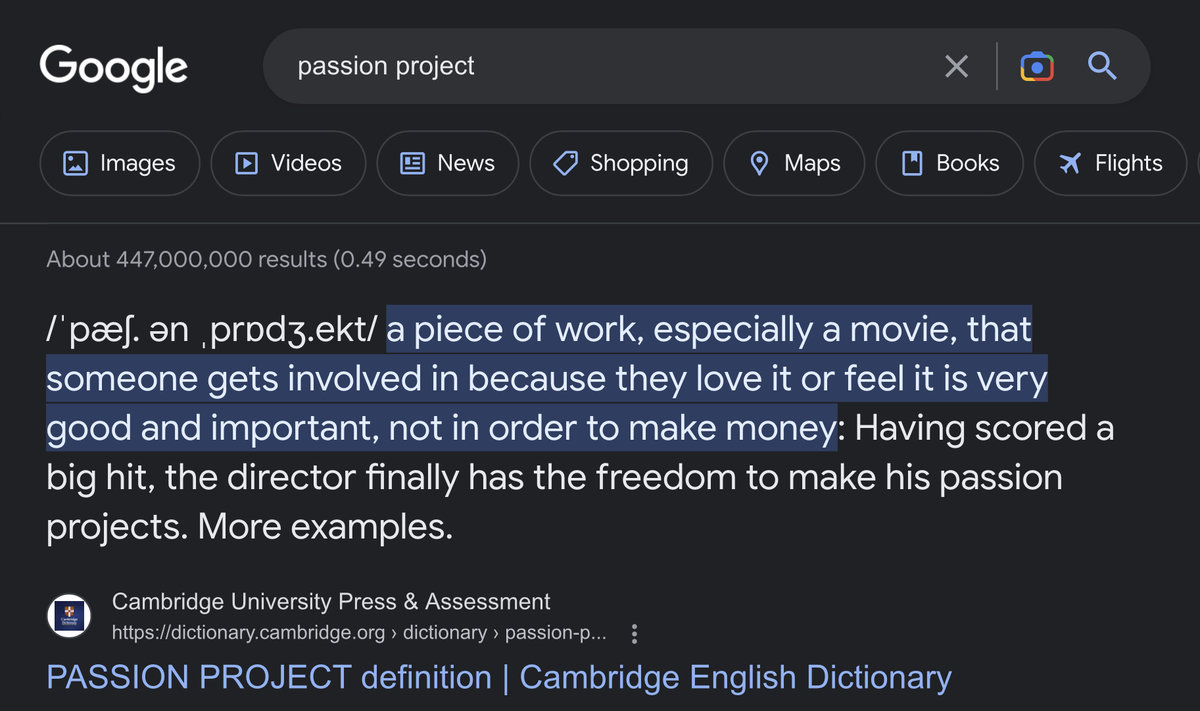Clear the search box text
The image size is (1200, 711).
coord(956,67)
